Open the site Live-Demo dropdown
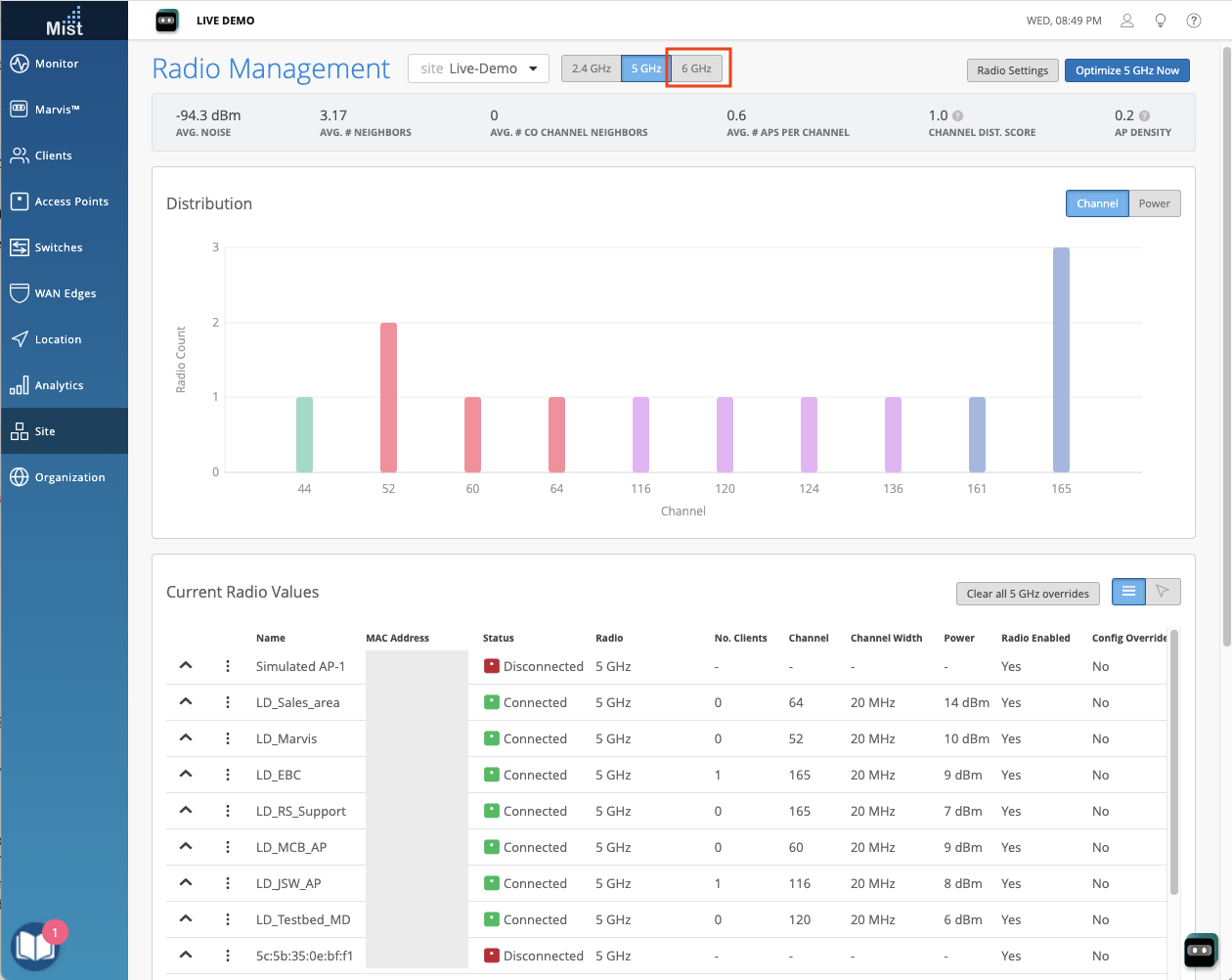The width and height of the screenshot is (1232, 980). point(478,68)
